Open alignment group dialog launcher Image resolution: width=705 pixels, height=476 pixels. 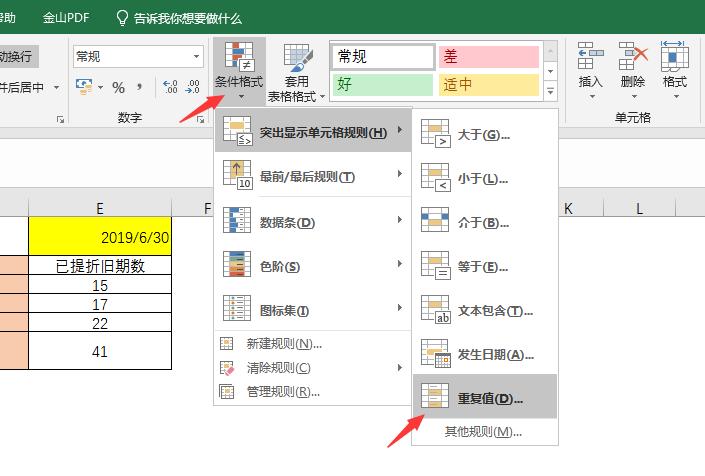click(60, 120)
